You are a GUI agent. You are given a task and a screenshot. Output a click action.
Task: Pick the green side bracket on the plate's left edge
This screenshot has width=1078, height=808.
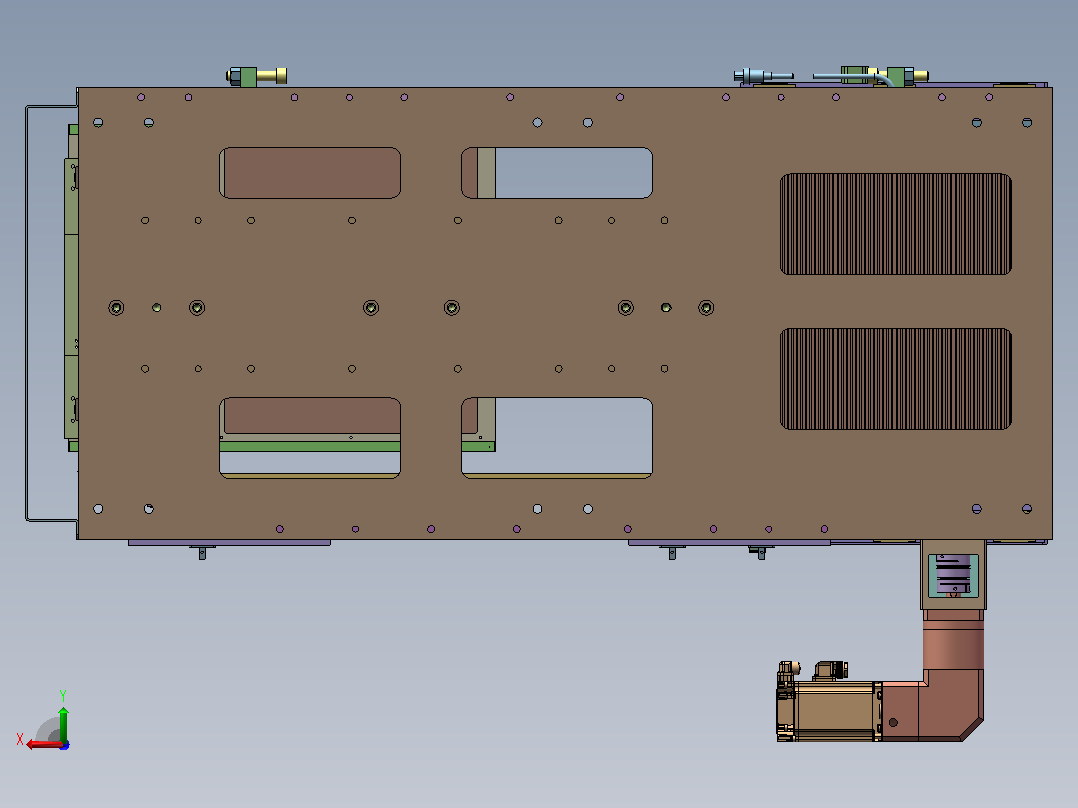coord(71,298)
